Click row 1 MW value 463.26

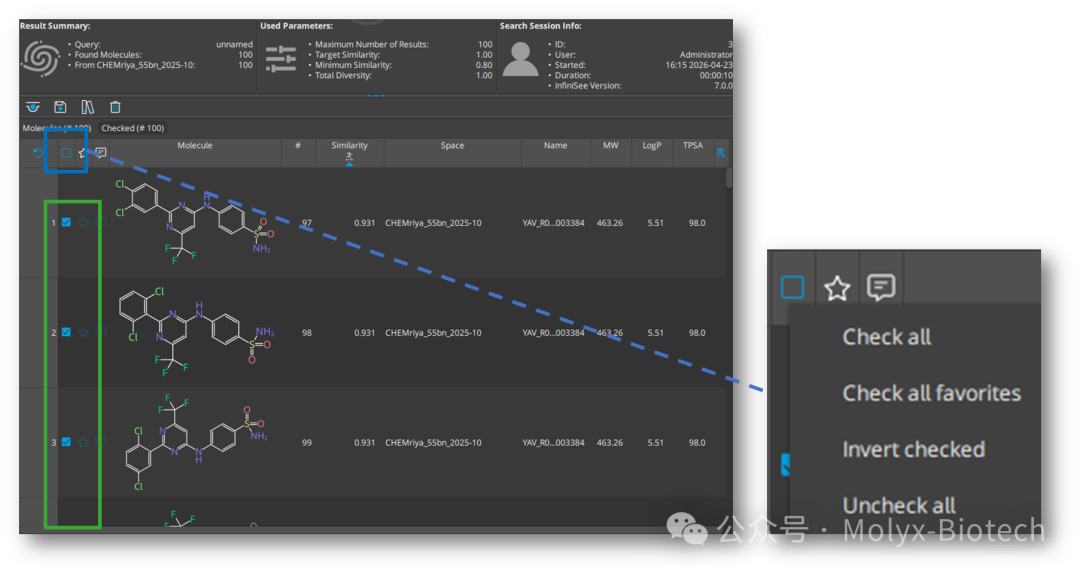(610, 223)
